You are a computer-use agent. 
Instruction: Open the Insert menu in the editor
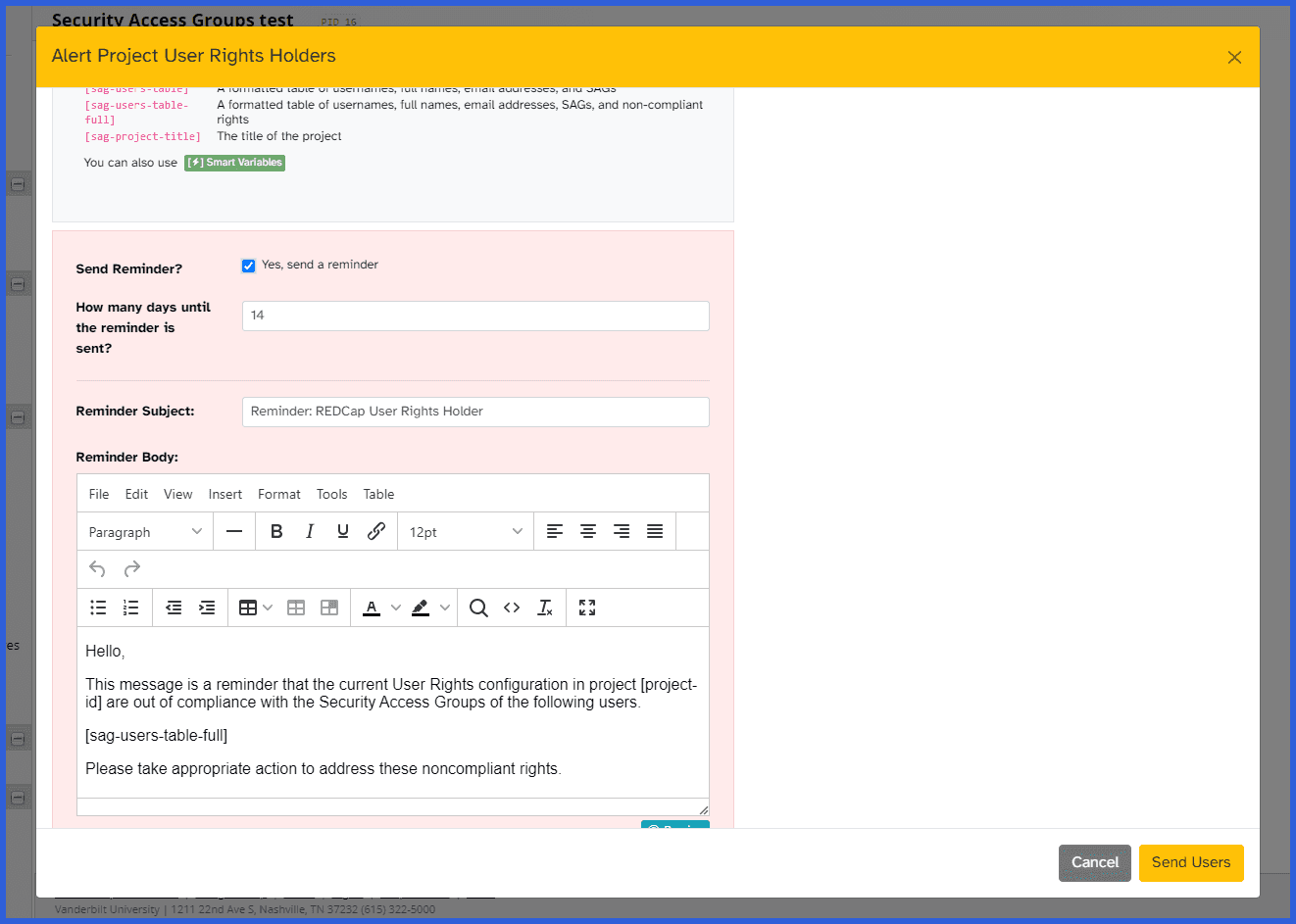click(x=225, y=494)
